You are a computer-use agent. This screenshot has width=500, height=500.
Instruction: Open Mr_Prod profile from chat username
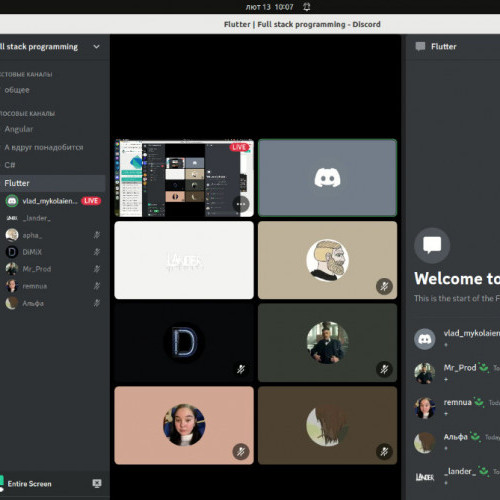(460, 368)
